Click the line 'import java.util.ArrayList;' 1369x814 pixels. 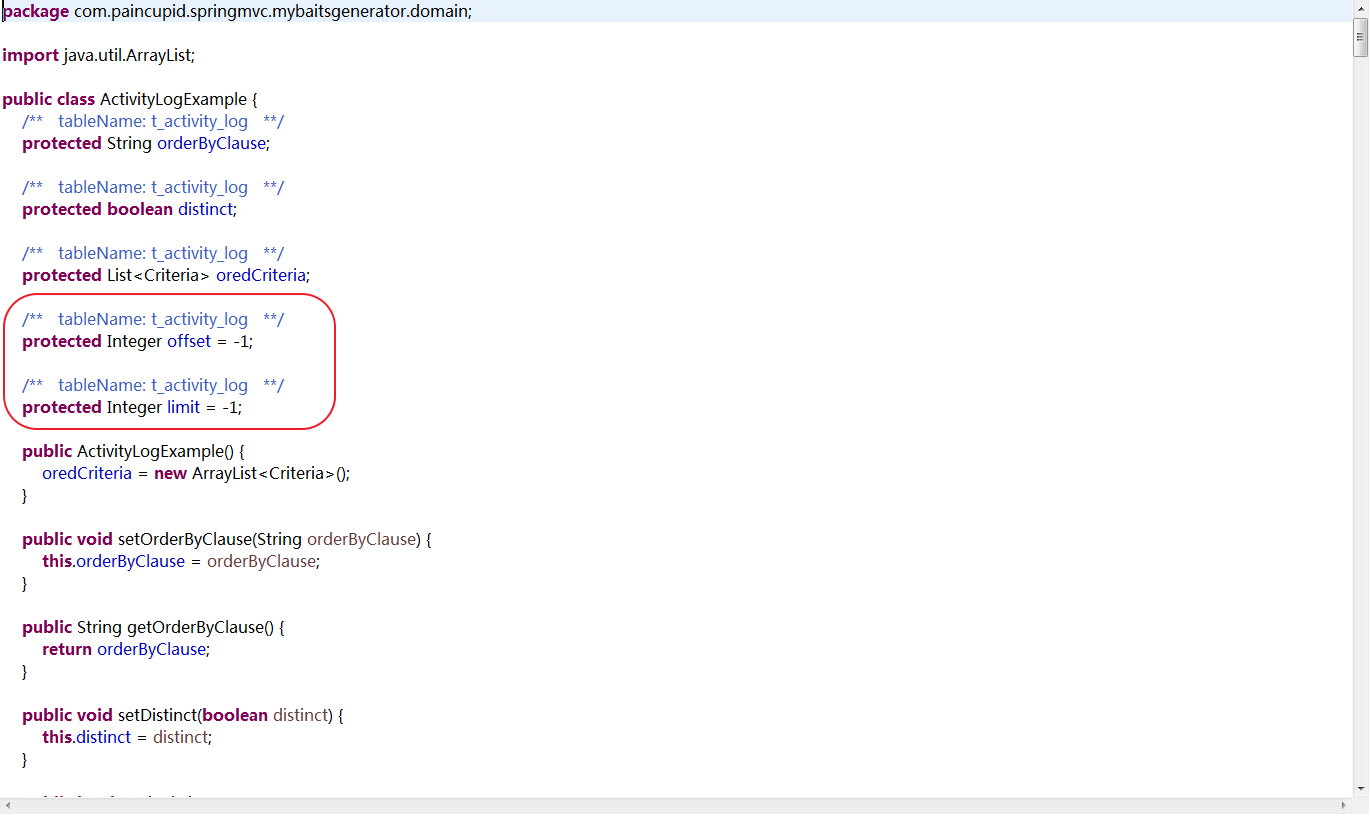(x=99, y=55)
